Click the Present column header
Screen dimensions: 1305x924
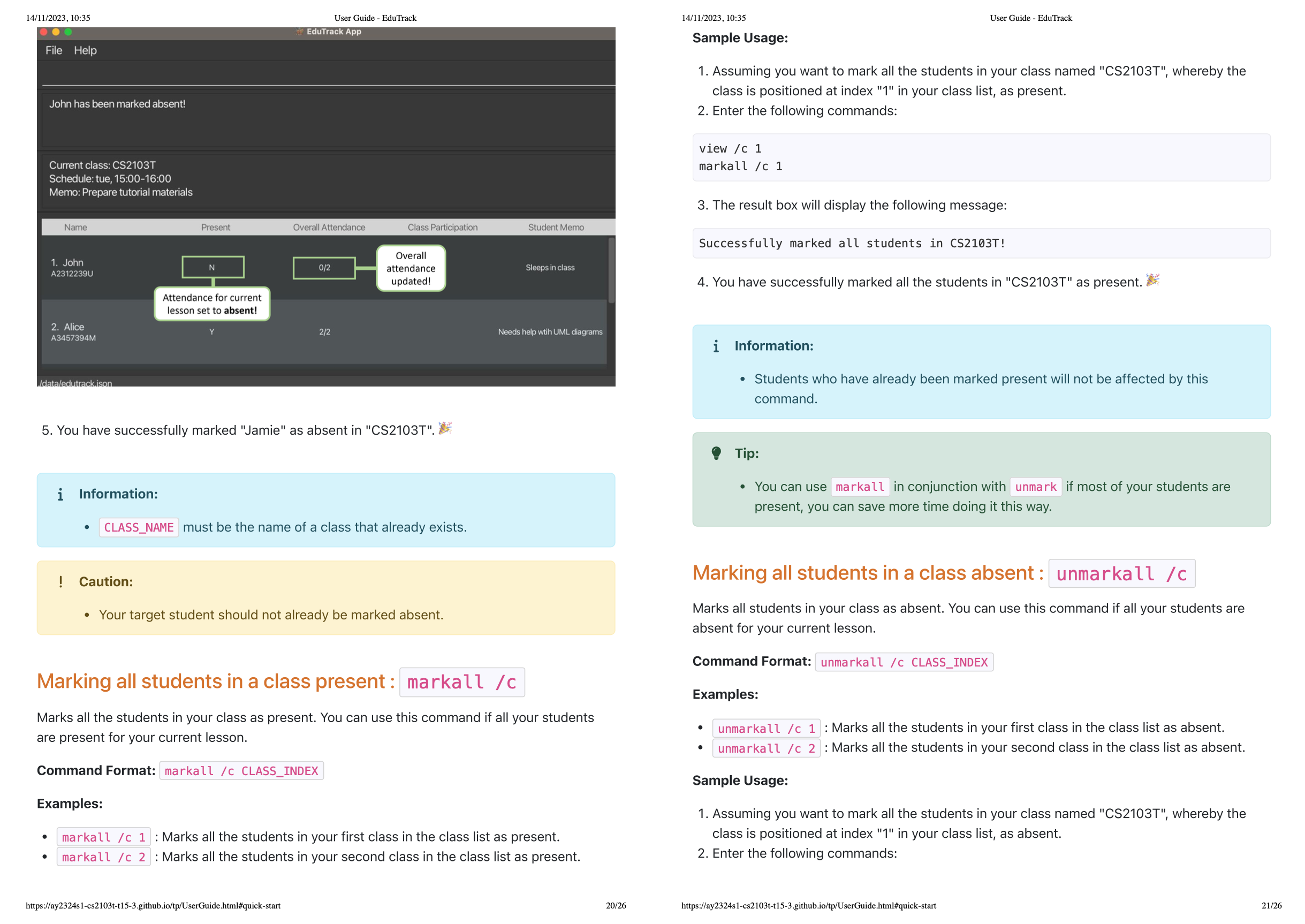pos(215,227)
